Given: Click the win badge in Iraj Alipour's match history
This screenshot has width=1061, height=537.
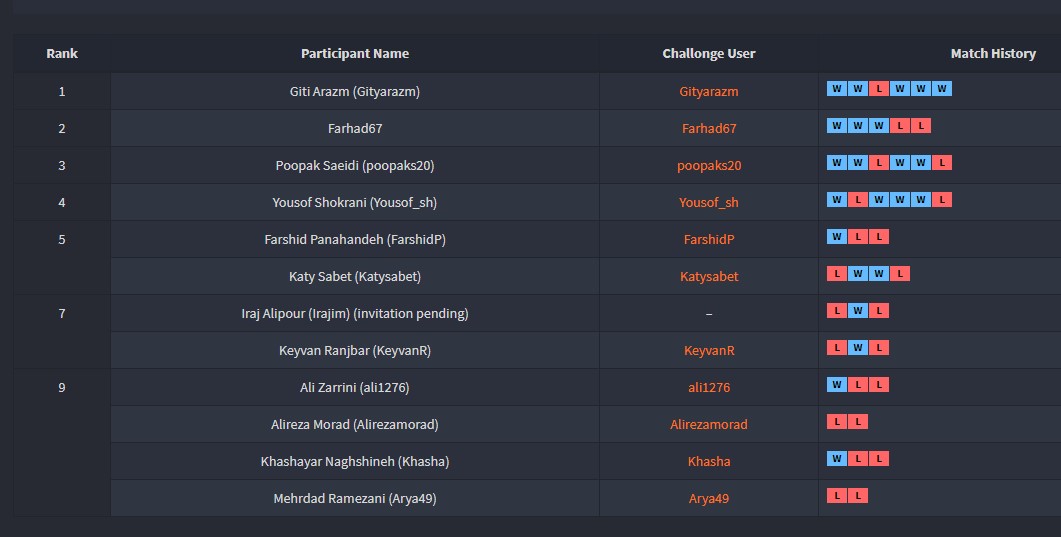Looking at the screenshot, I should (857, 311).
